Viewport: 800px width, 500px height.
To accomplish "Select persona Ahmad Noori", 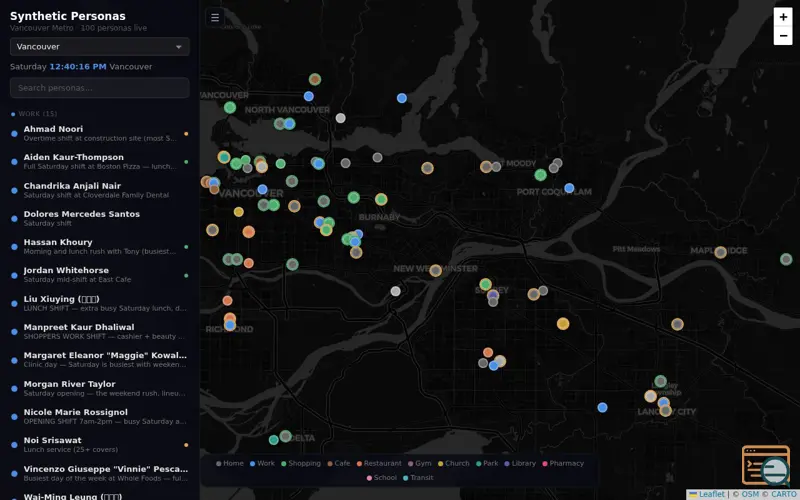I will pyautogui.click(x=99, y=133).
